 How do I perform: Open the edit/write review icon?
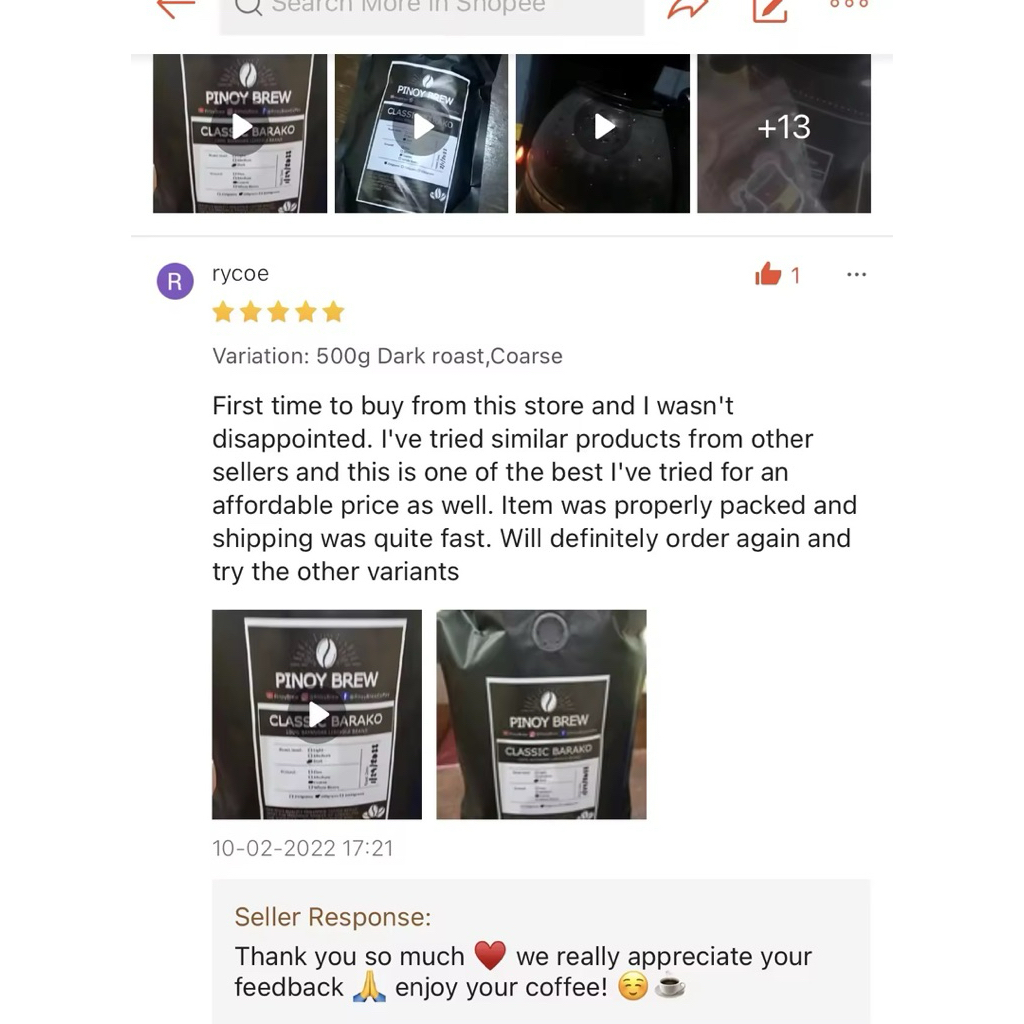point(770,8)
